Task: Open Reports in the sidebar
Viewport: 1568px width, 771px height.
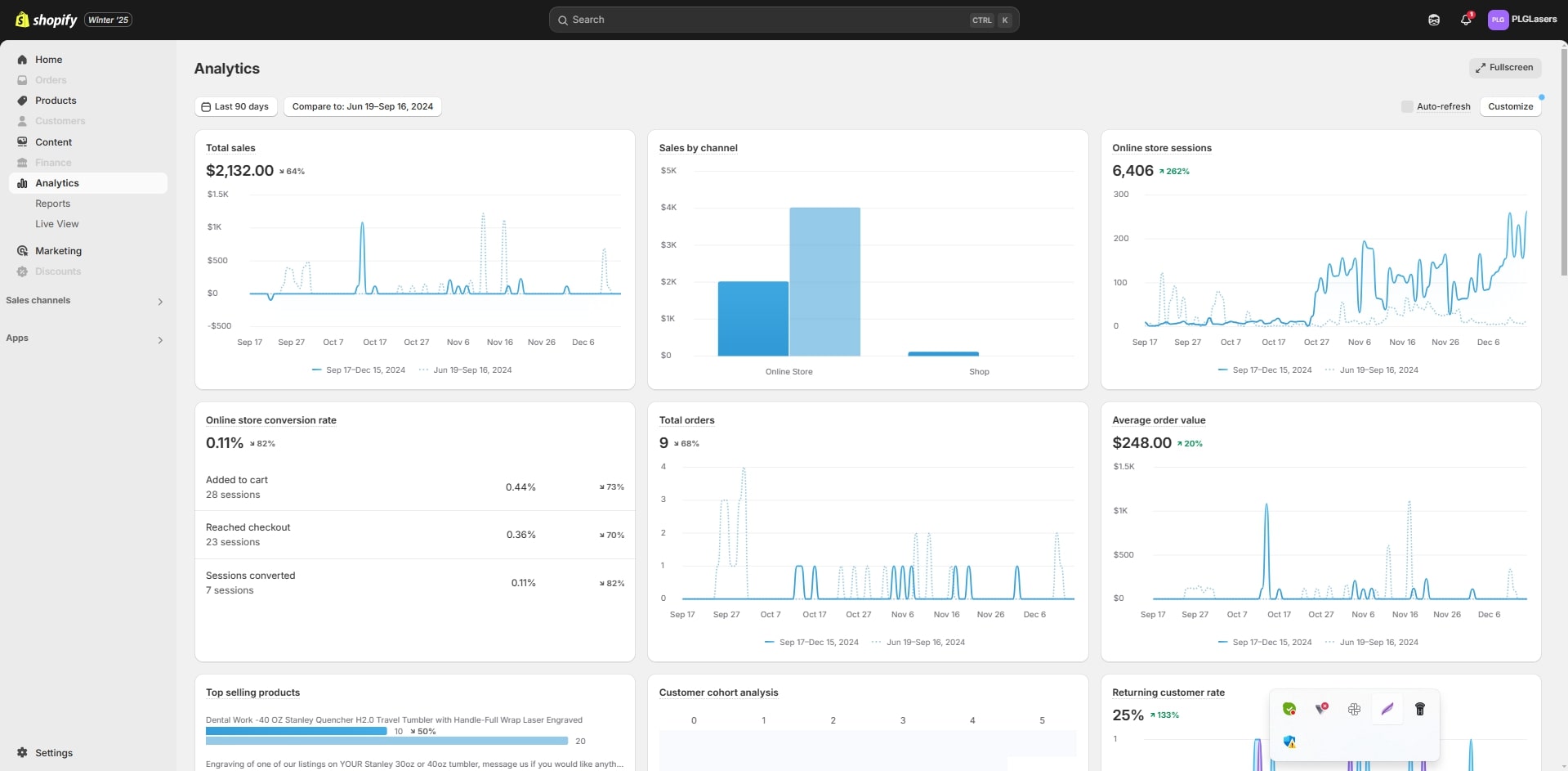Action: [52, 204]
